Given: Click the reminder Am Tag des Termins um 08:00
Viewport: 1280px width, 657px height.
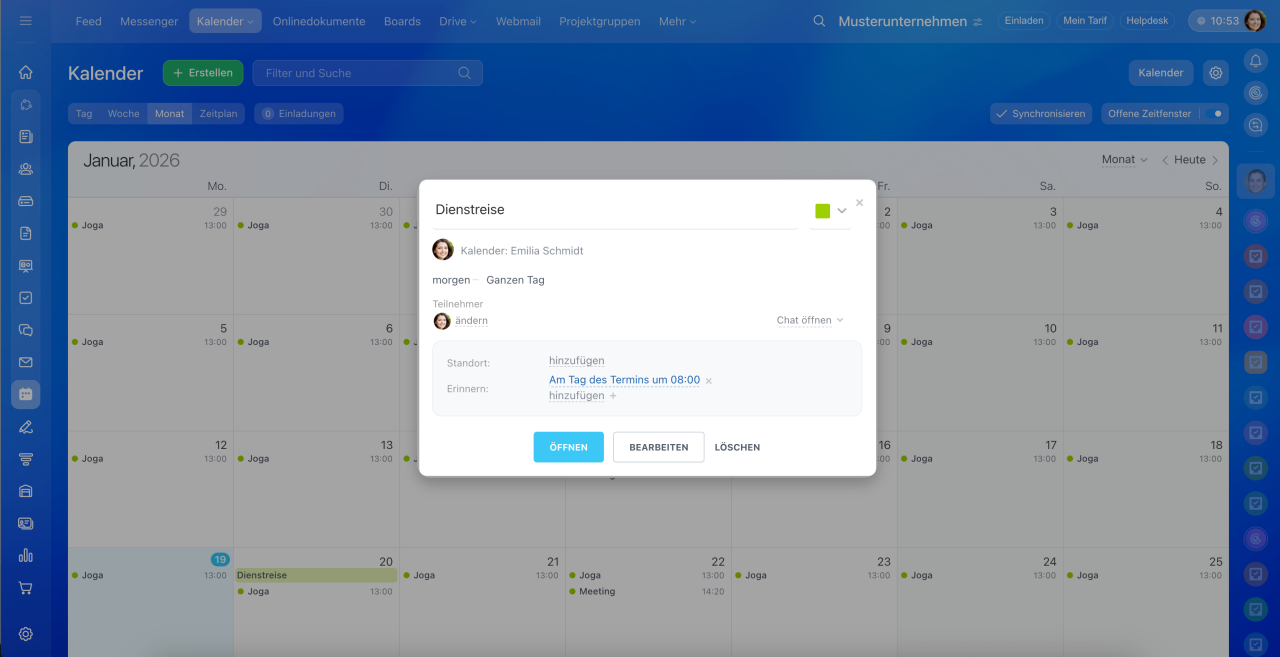Looking at the screenshot, I should [x=624, y=380].
